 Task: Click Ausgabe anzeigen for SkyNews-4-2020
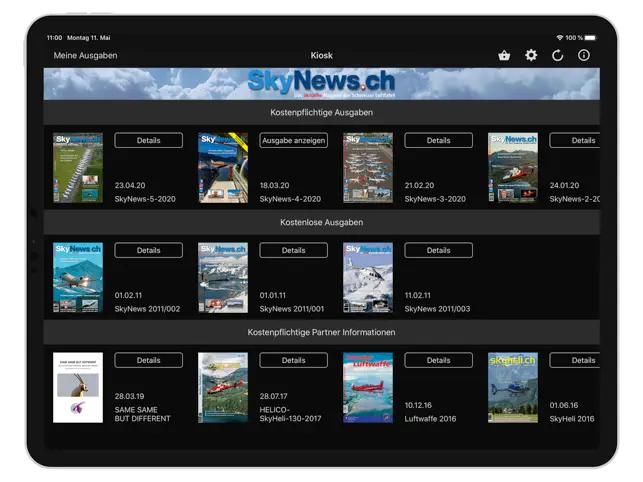[294, 140]
